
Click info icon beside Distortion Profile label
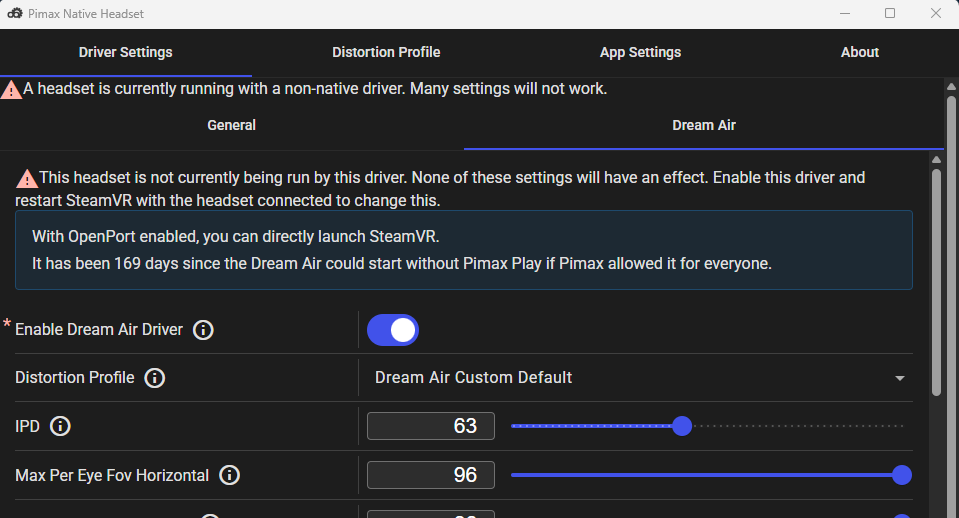pyautogui.click(x=155, y=378)
